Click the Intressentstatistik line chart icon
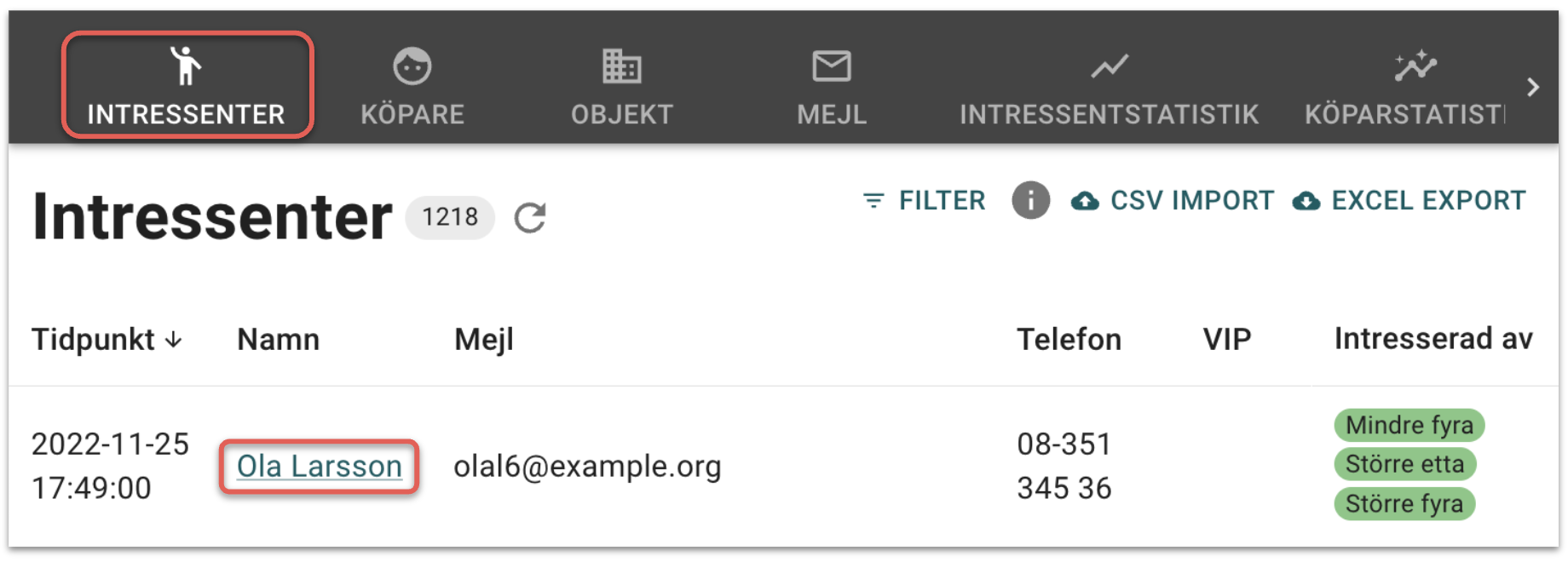 tap(1109, 66)
